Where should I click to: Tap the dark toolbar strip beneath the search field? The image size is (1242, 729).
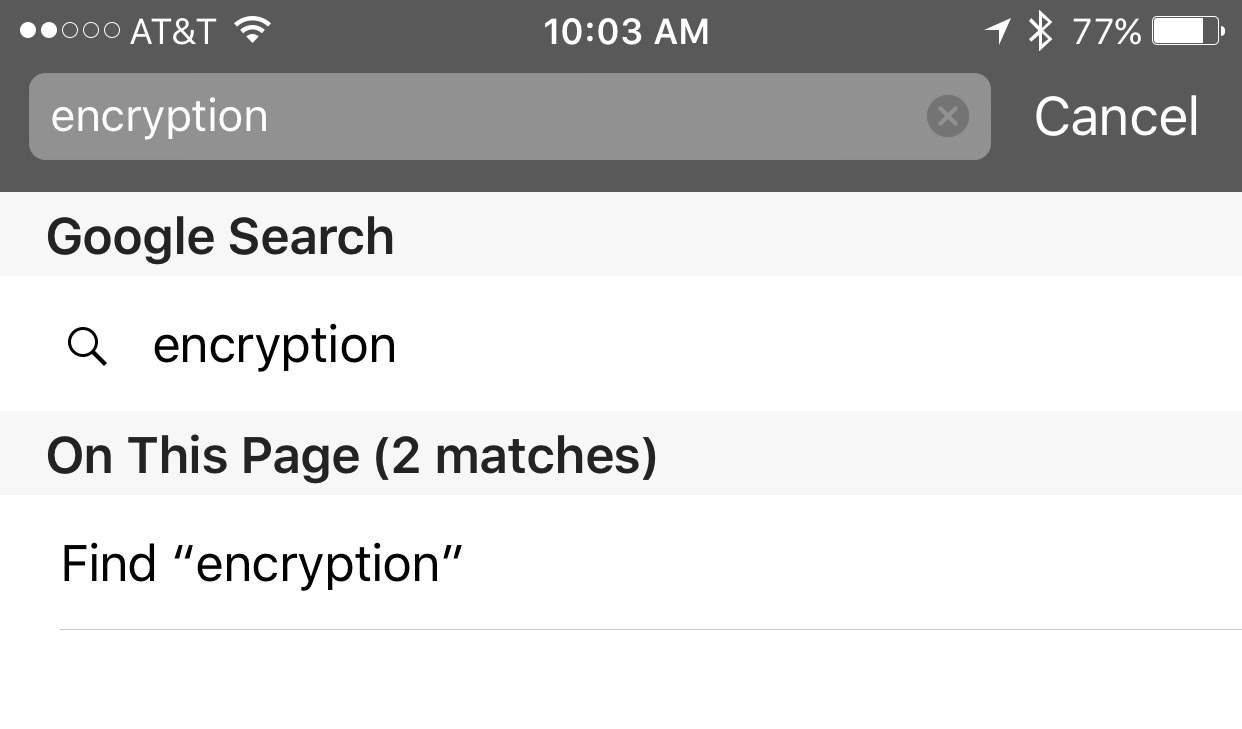(x=620, y=177)
